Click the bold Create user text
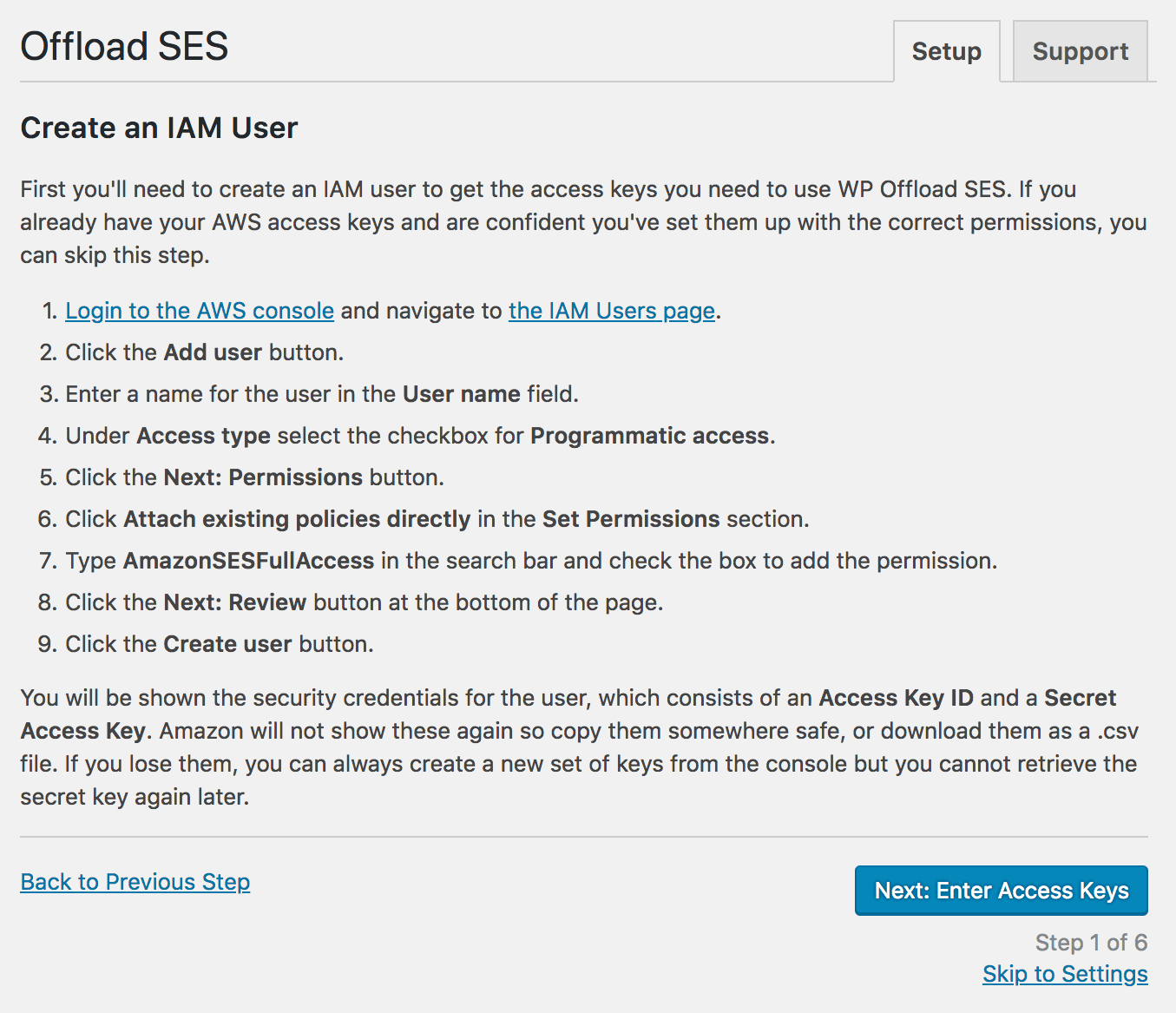 [x=227, y=644]
